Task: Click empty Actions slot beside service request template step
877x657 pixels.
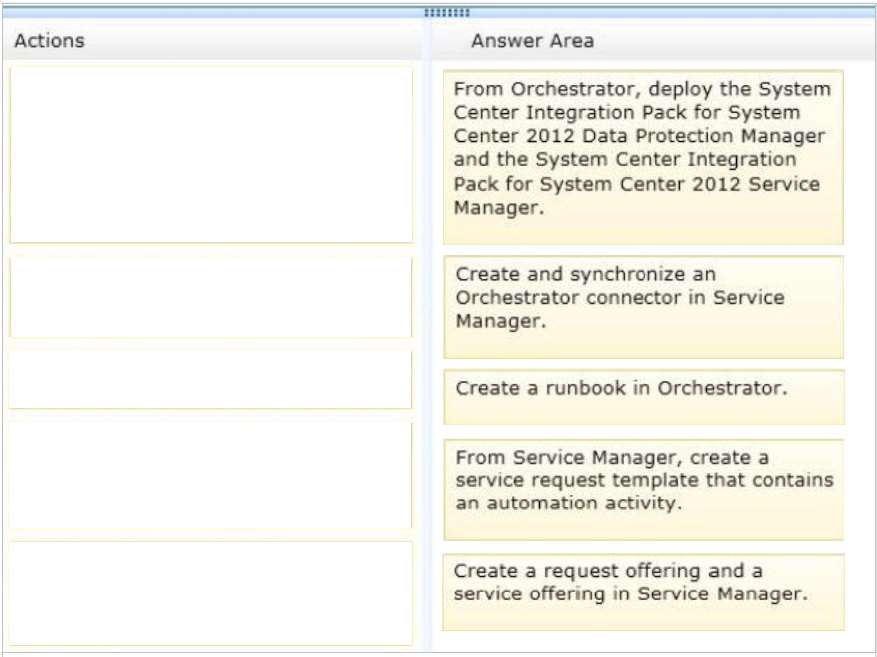Action: click(210, 475)
